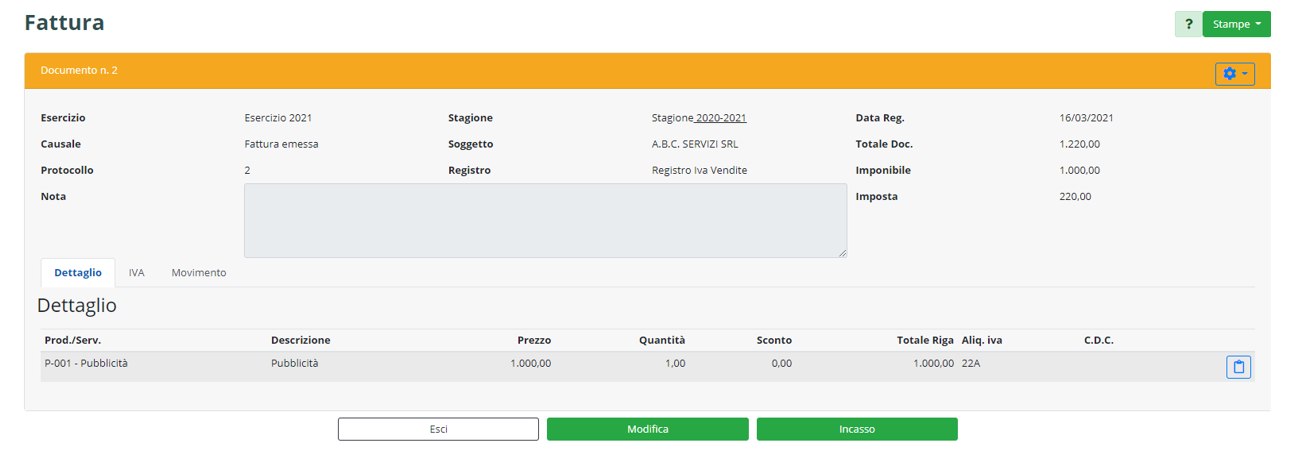Image resolution: width=1294 pixels, height=462 pixels.
Task: Open the gear settings dropdown
Action: (x=1234, y=74)
